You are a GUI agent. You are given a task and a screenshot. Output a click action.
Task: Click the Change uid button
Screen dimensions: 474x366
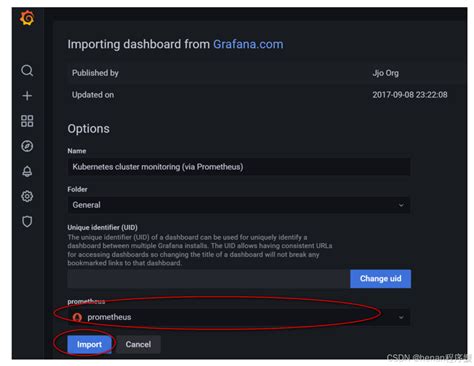pos(380,279)
